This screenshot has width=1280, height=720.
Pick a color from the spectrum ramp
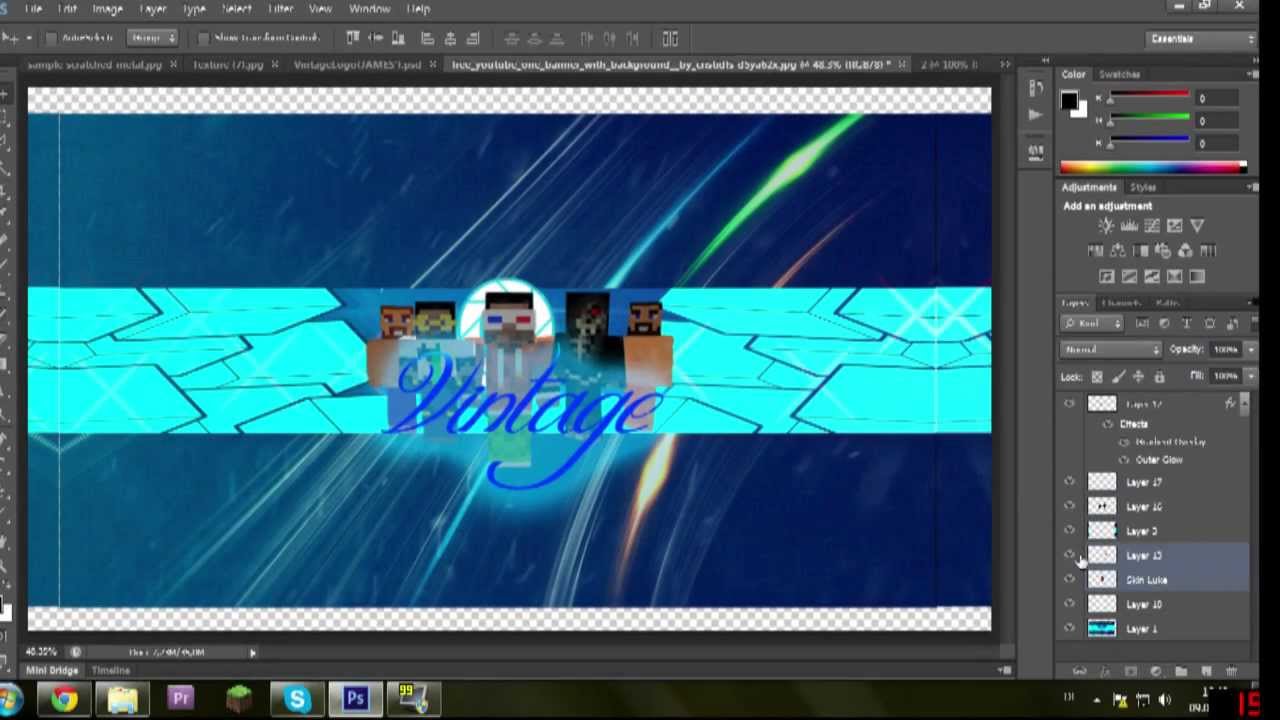pos(1153,167)
